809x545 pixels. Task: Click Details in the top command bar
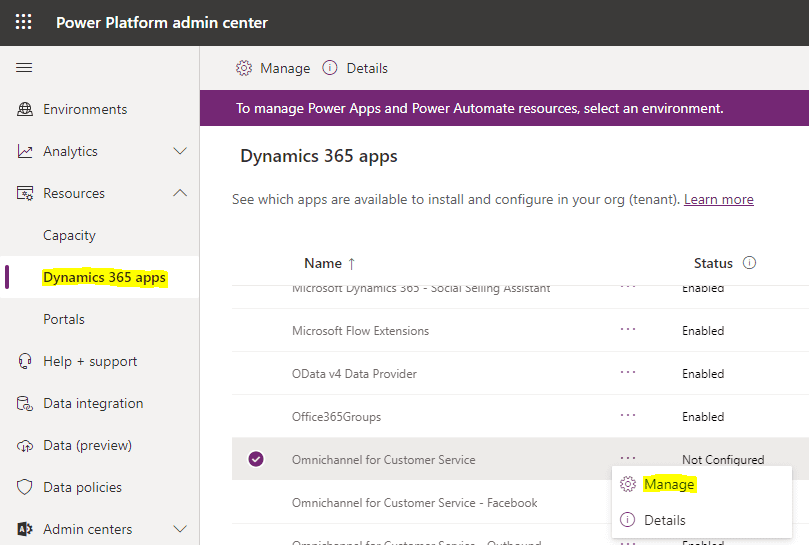(367, 68)
